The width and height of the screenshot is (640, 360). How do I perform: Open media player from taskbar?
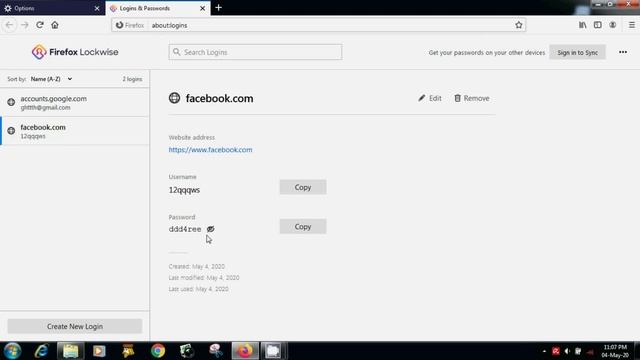point(99,351)
